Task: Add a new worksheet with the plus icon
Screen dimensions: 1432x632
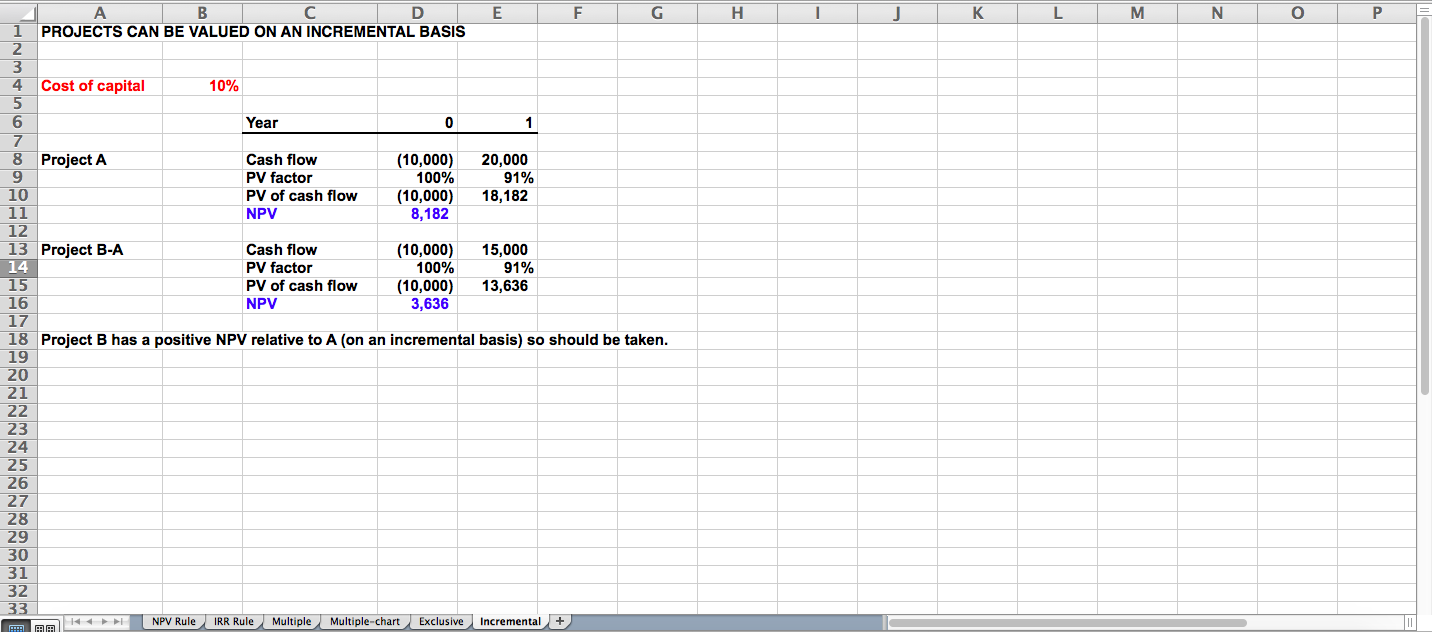Action: tap(559, 621)
